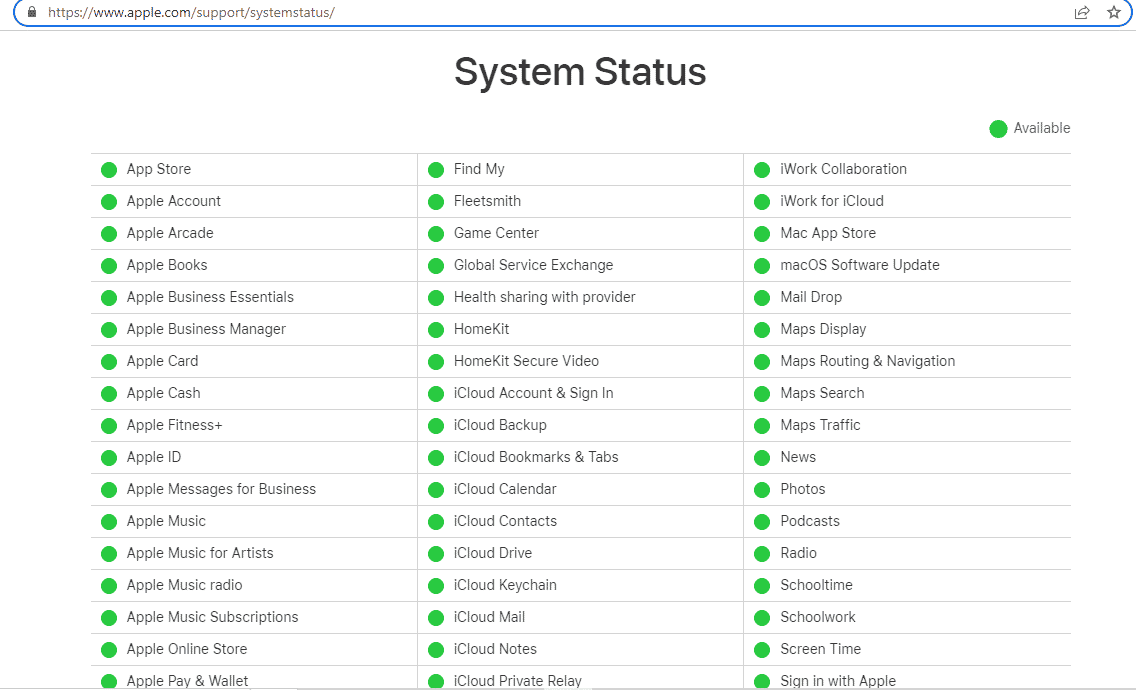The image size is (1136, 690).
Task: Select the iCloud Contacts text
Action: (x=506, y=521)
